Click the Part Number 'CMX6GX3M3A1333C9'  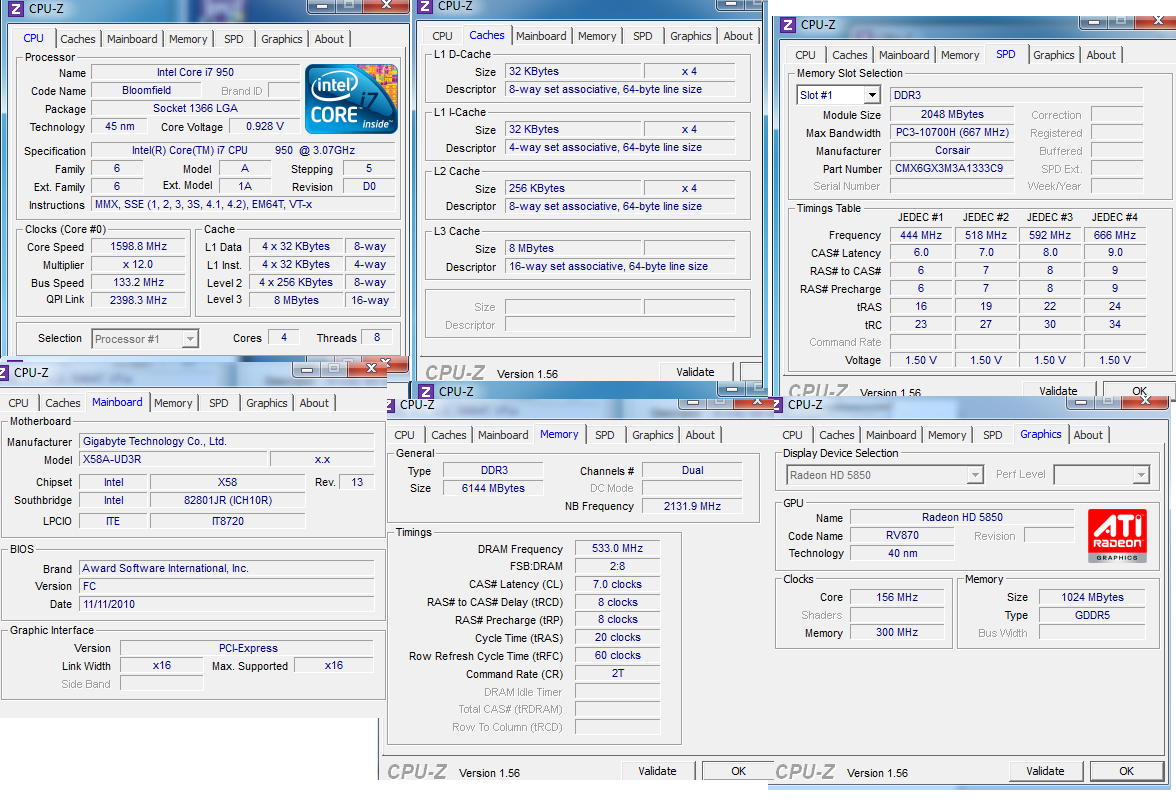pyautogui.click(x=951, y=169)
